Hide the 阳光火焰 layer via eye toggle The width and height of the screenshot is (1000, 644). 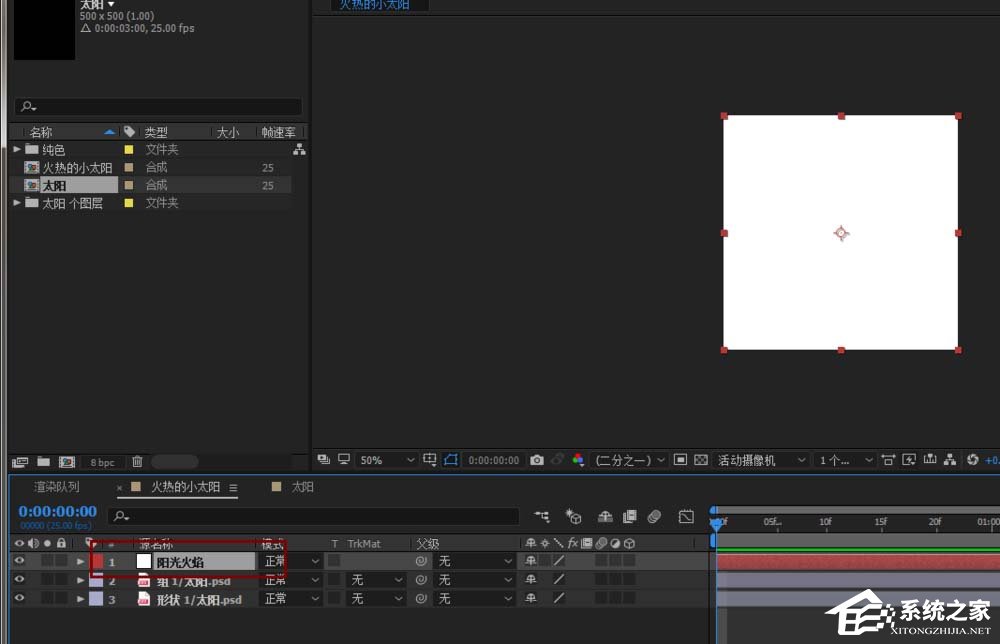19,562
